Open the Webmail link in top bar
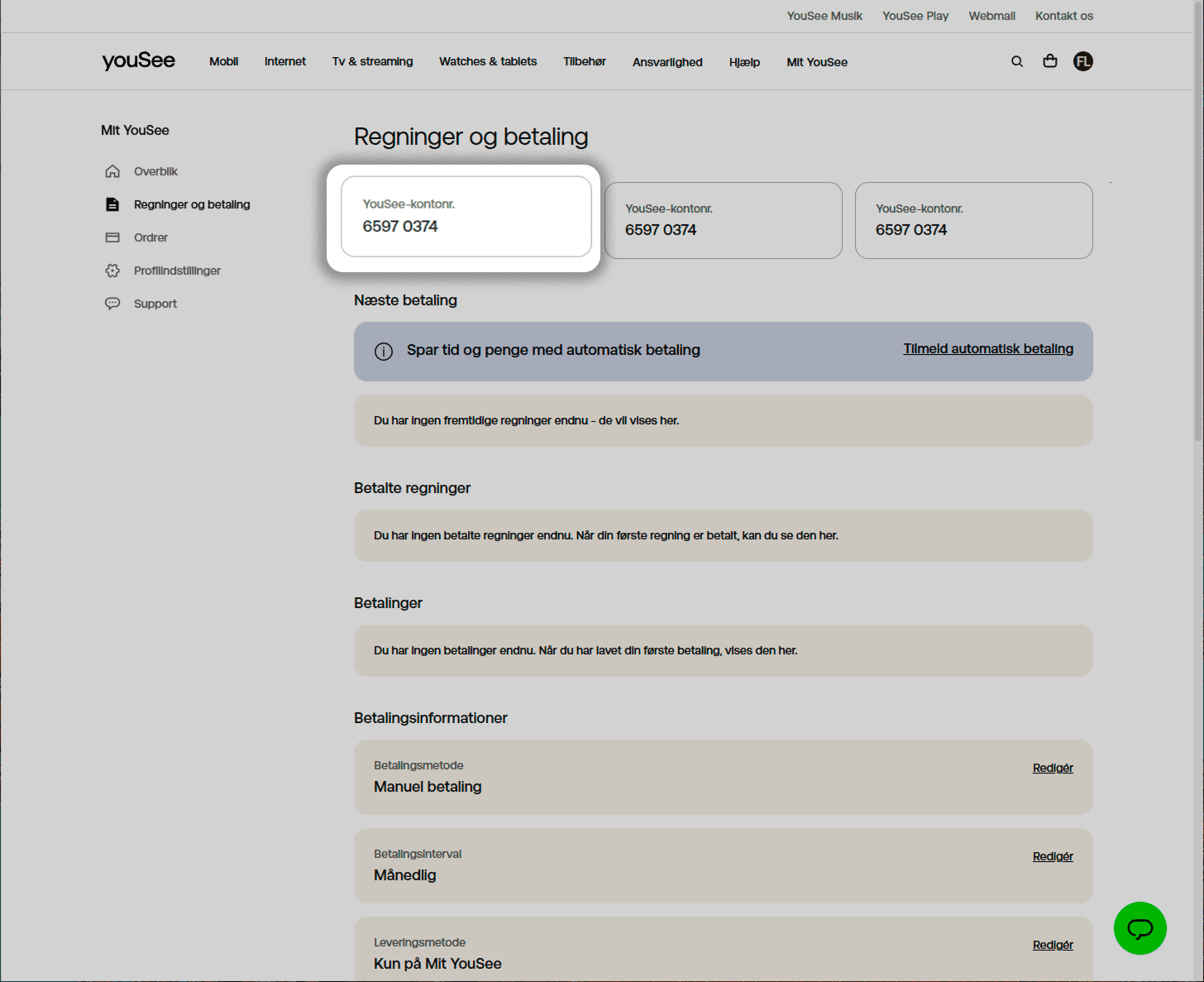 pos(991,16)
